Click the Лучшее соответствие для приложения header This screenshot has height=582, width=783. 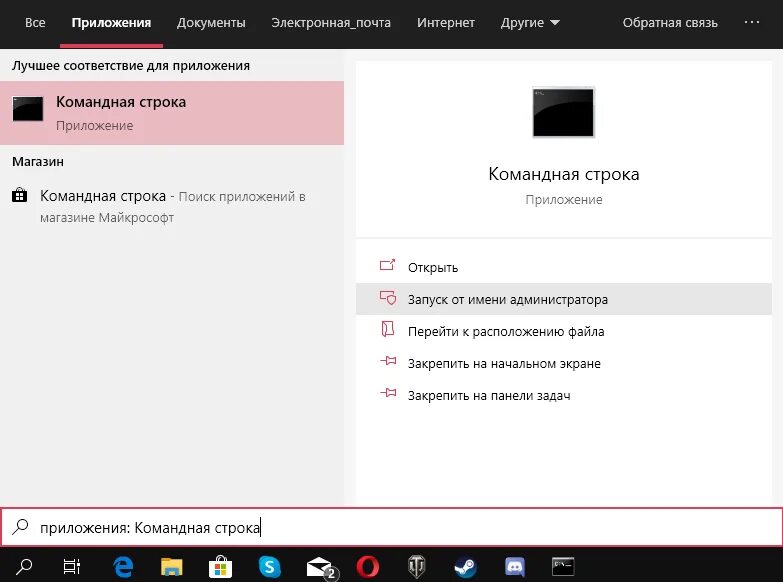tap(131, 66)
